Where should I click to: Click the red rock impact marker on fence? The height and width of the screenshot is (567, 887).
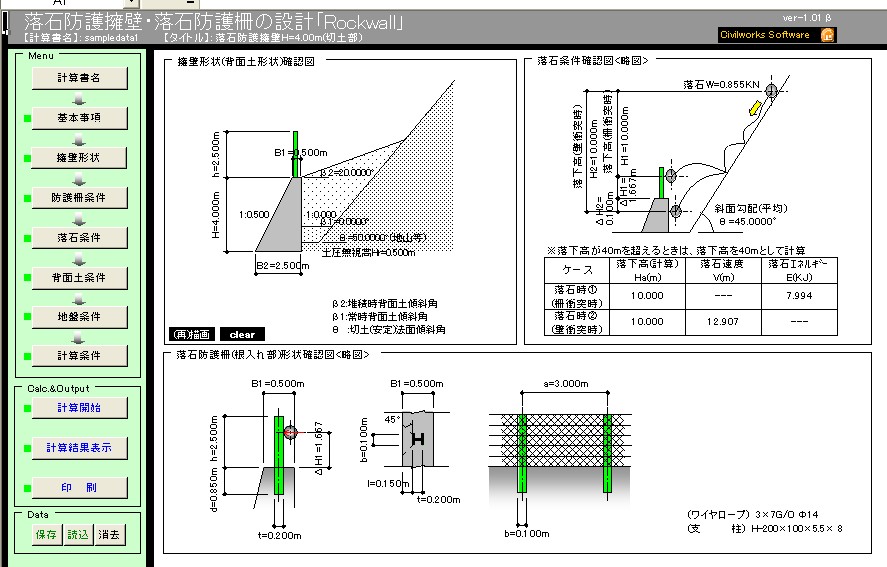pyautogui.click(x=290, y=433)
